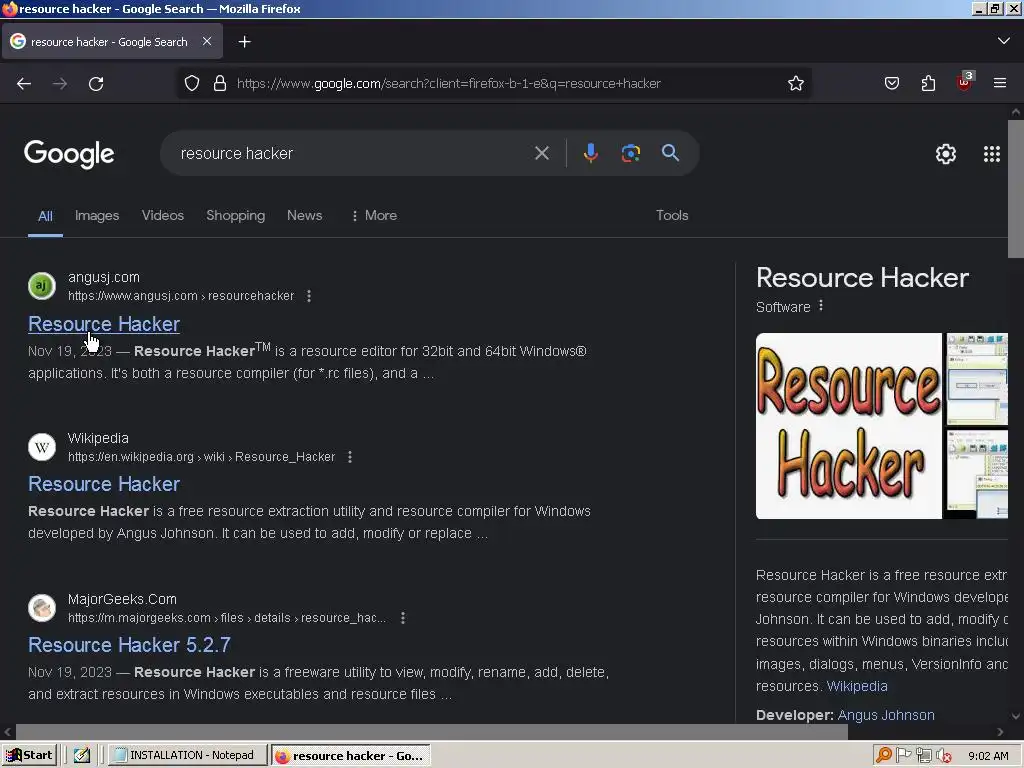1024x768 pixels.
Task: Select the All results tab
Action: click(45, 216)
